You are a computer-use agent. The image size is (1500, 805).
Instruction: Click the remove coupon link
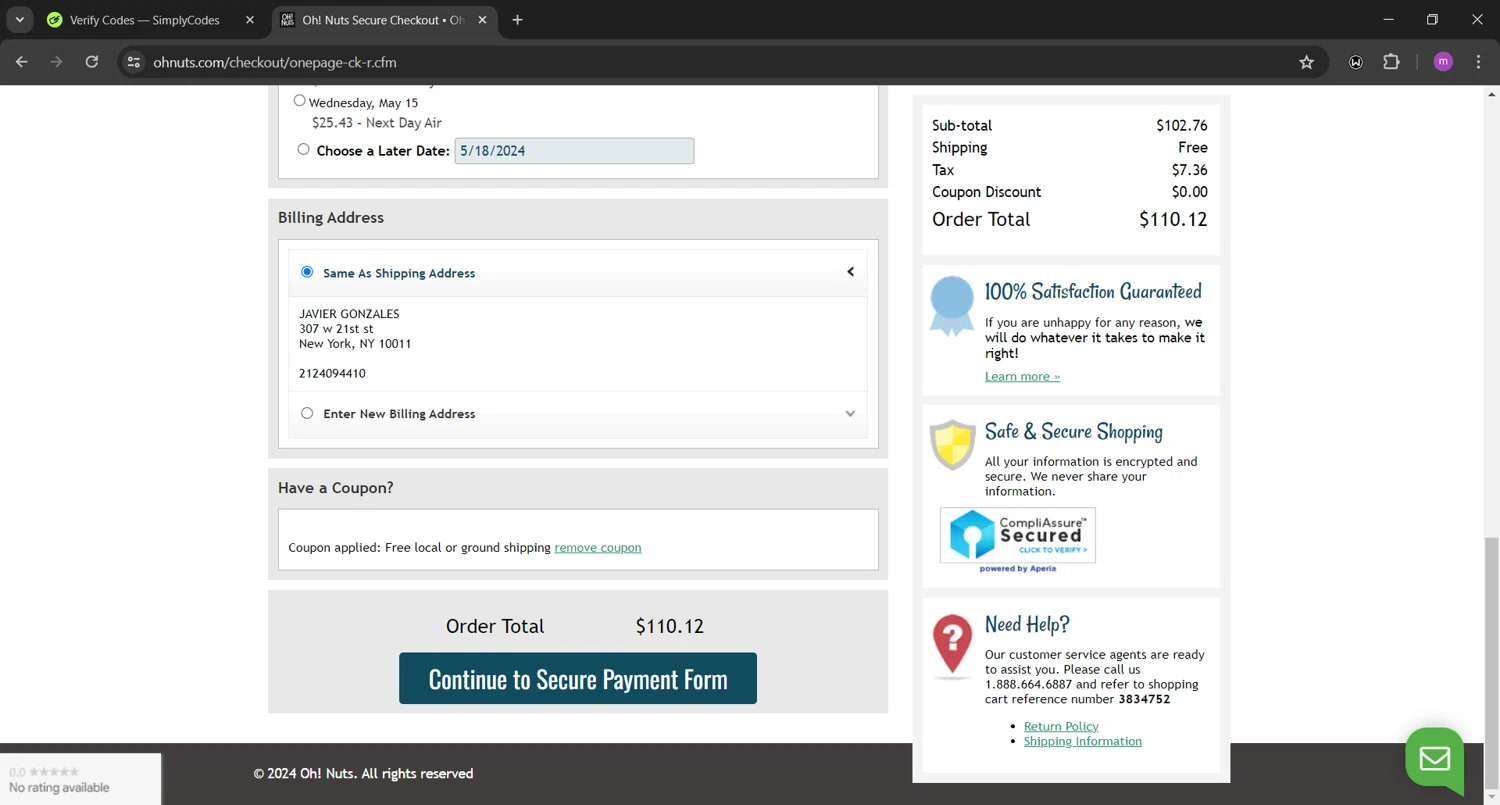[597, 548]
